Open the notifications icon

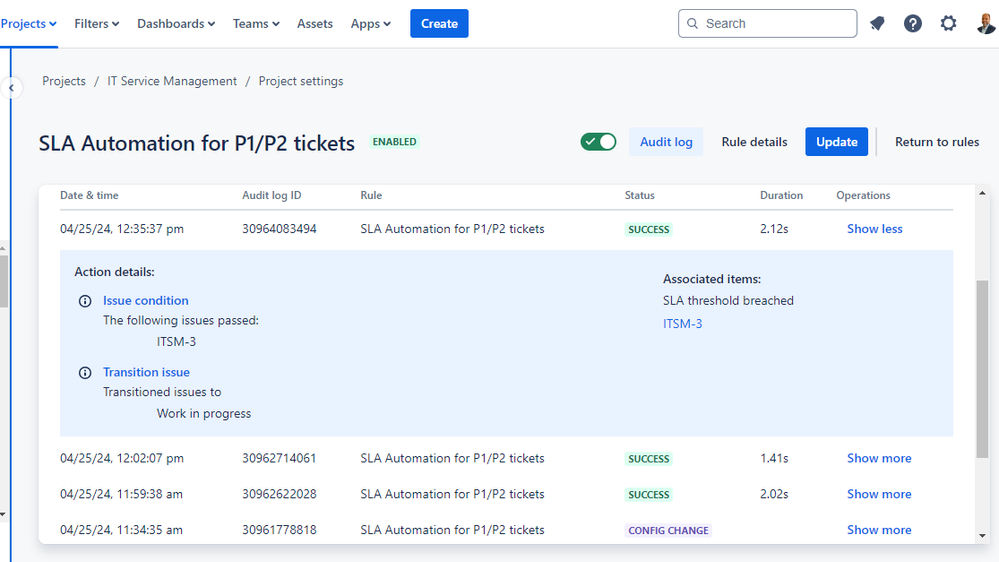(877, 23)
